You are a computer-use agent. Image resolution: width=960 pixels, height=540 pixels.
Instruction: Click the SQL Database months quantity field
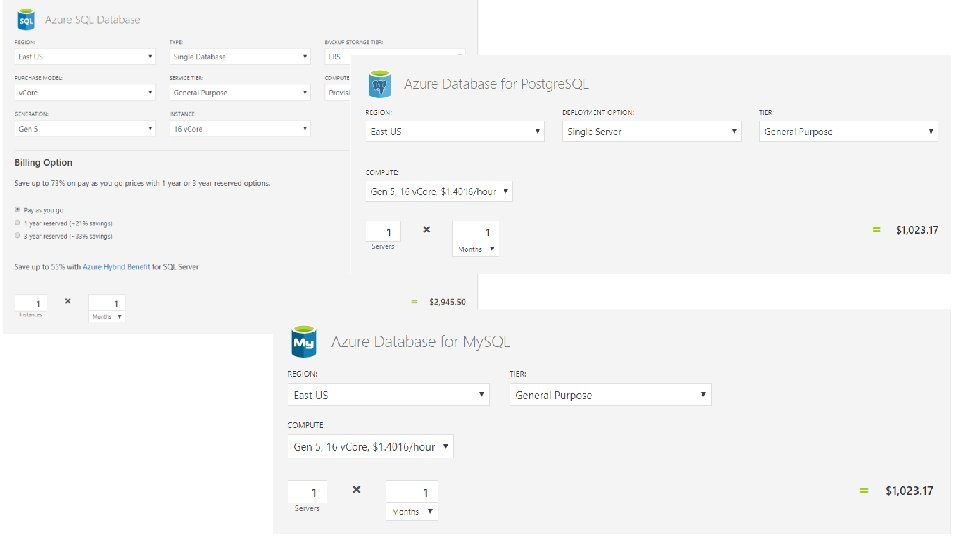pos(107,303)
